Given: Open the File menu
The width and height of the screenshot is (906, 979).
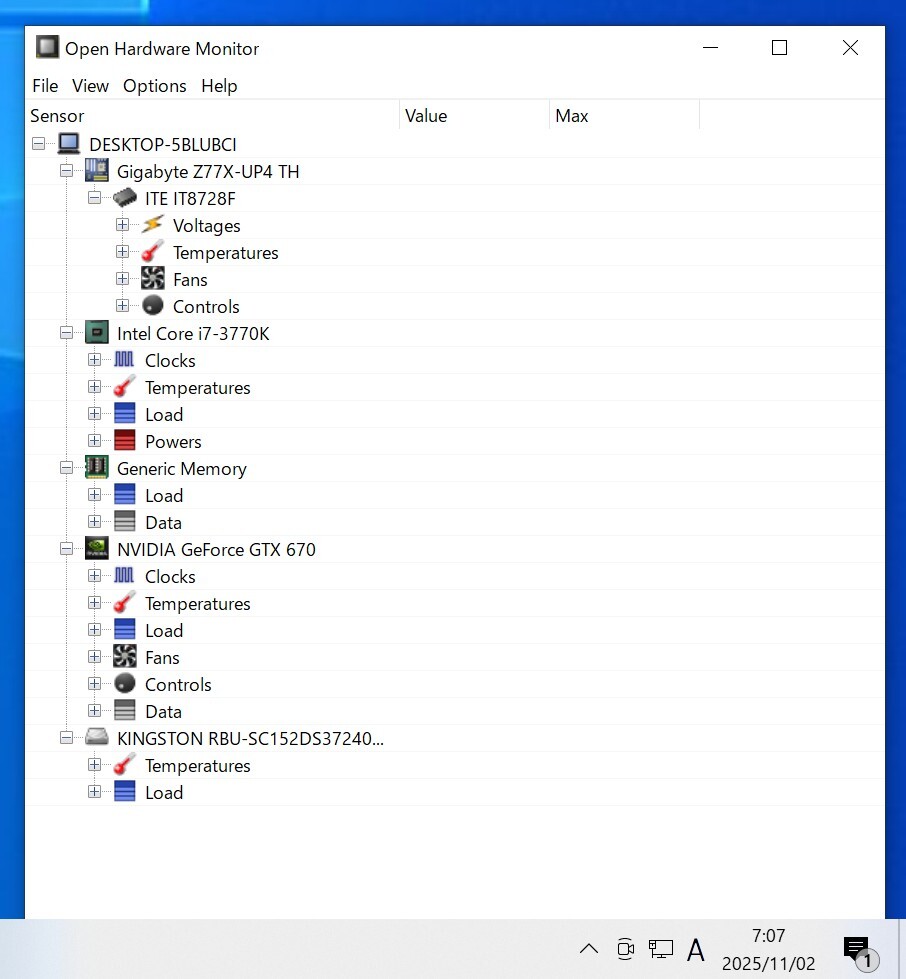Looking at the screenshot, I should [45, 86].
